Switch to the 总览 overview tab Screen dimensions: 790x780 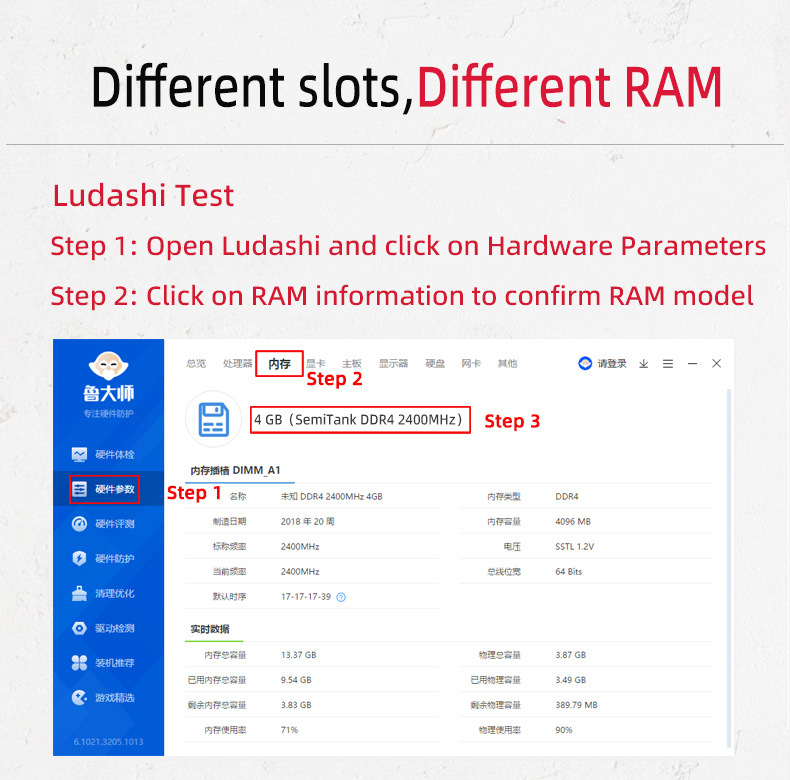[x=196, y=363]
